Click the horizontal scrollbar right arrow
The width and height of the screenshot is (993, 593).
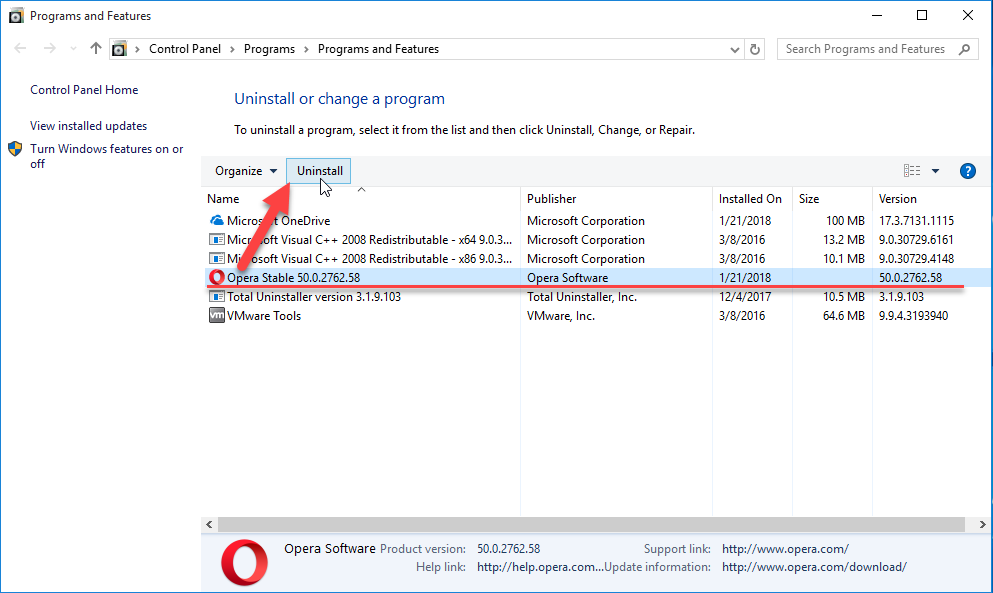982,525
